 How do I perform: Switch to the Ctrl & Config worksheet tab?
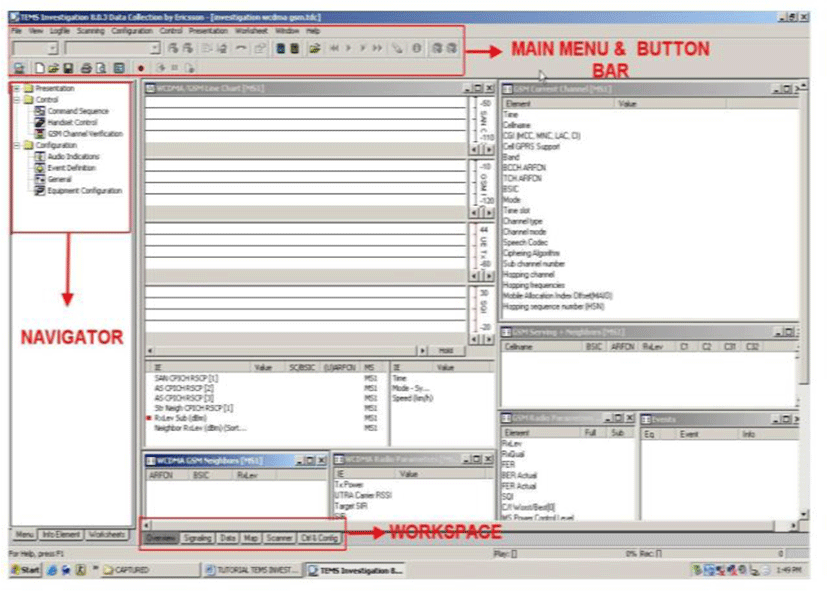pyautogui.click(x=320, y=538)
